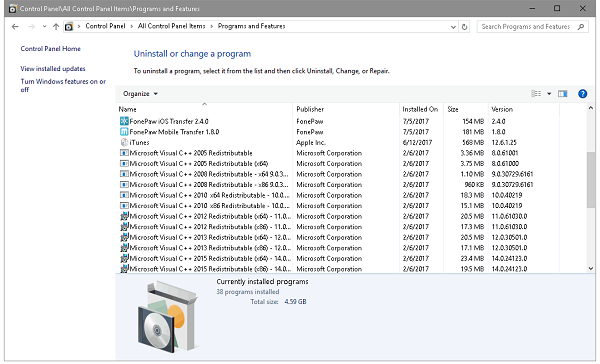Sort by the Publisher column header
Viewport: 600px width, 364px height.
point(346,109)
